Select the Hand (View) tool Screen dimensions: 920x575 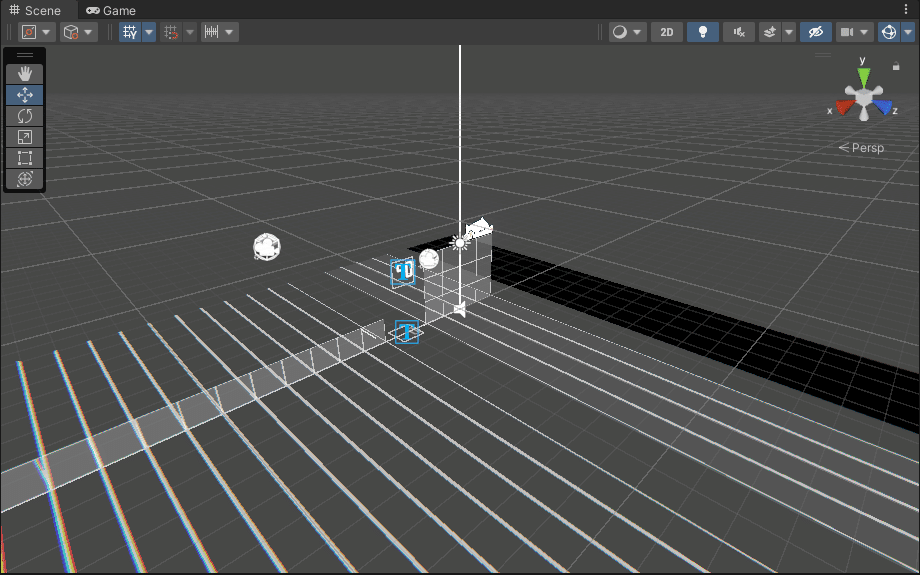tap(25, 74)
